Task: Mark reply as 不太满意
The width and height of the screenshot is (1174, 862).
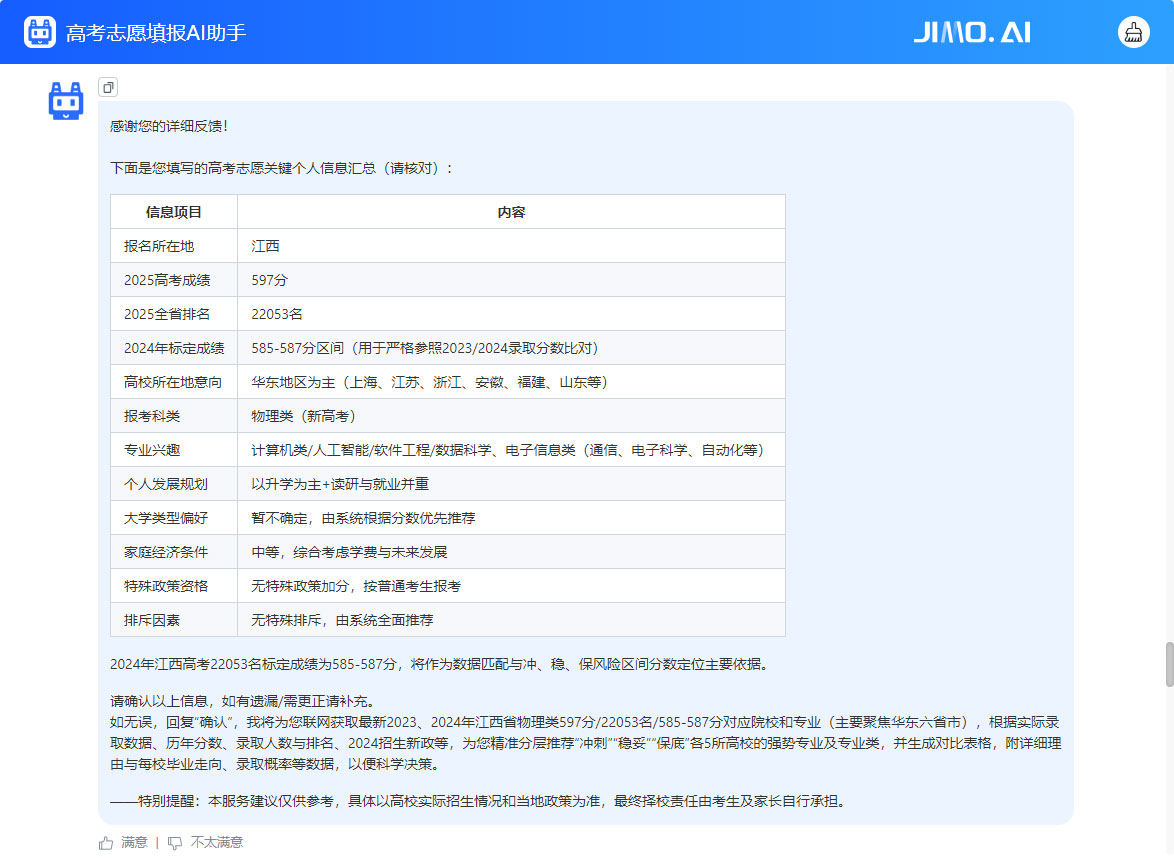Action: click(216, 843)
